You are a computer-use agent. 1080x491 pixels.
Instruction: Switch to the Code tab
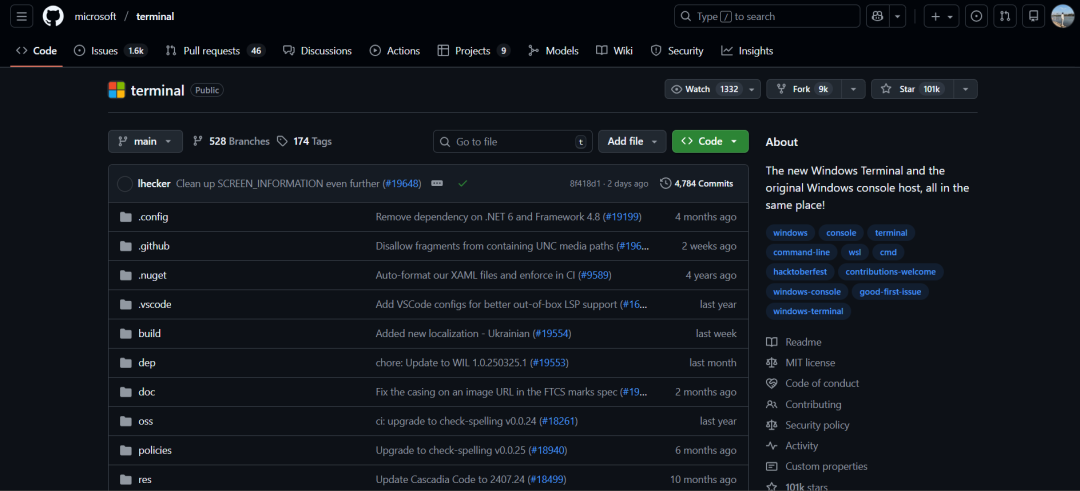point(37,51)
